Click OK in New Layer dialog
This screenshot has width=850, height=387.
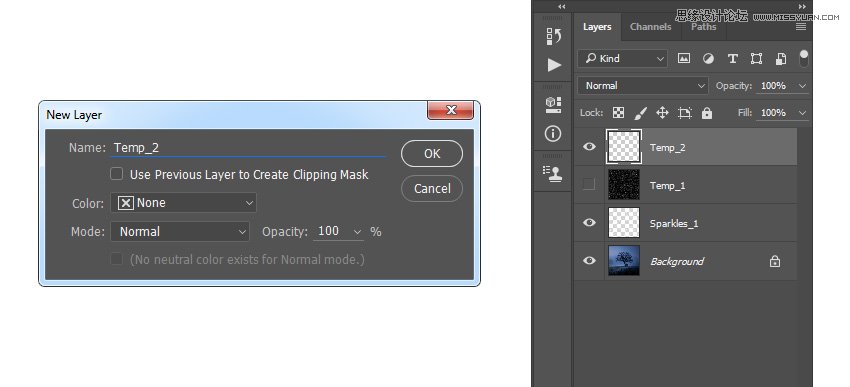click(432, 154)
